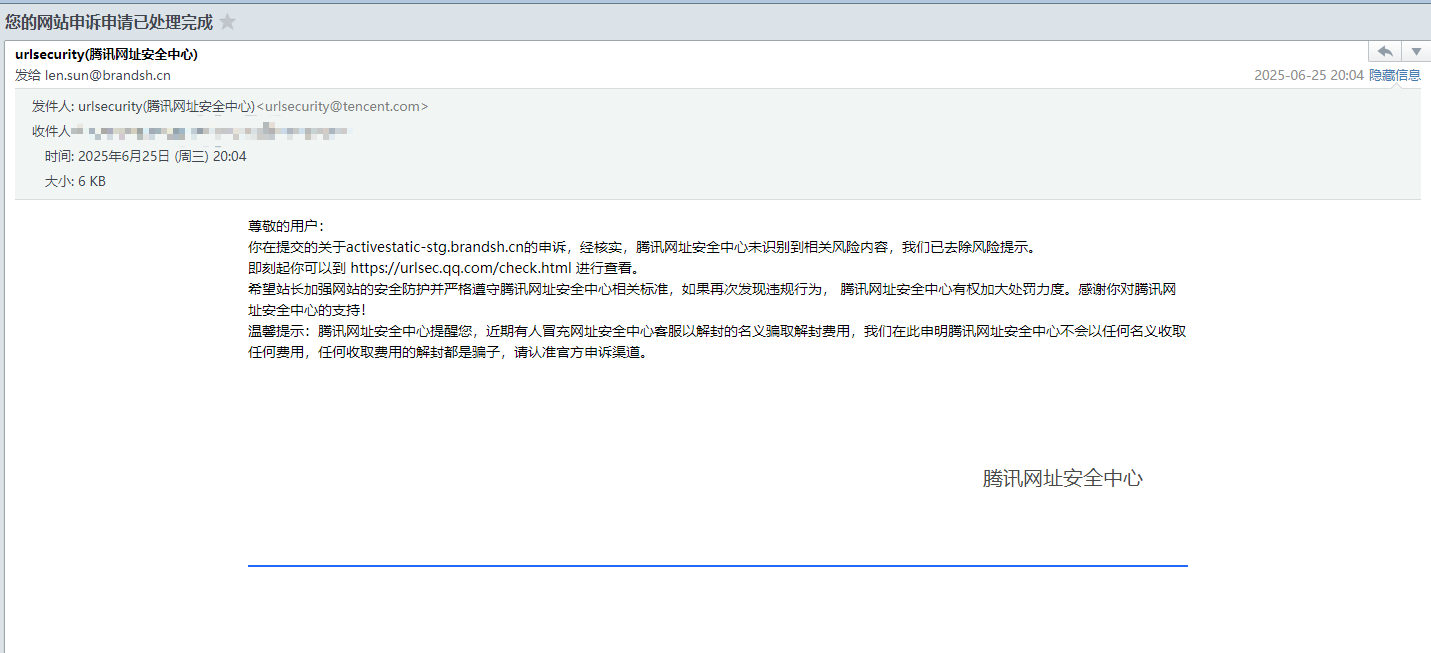Click the 隐藏信息 link
The height and width of the screenshot is (653, 1431).
pyautogui.click(x=1395, y=75)
